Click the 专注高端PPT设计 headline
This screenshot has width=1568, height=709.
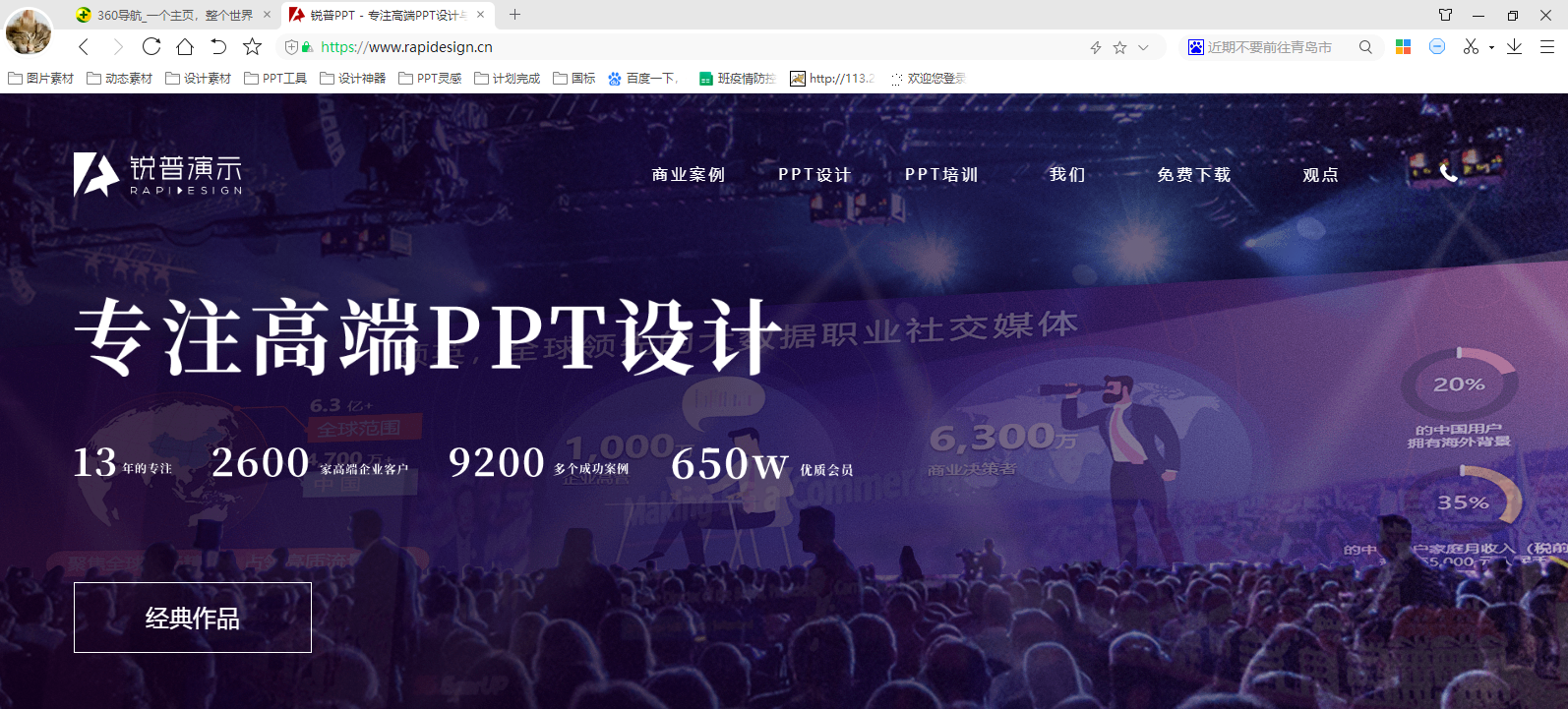(x=428, y=337)
